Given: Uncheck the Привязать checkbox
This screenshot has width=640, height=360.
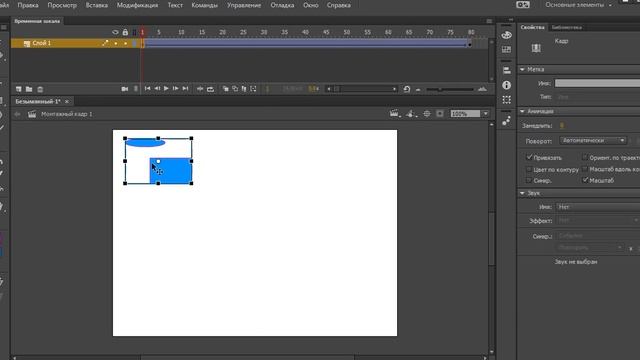Looking at the screenshot, I should (x=529, y=157).
